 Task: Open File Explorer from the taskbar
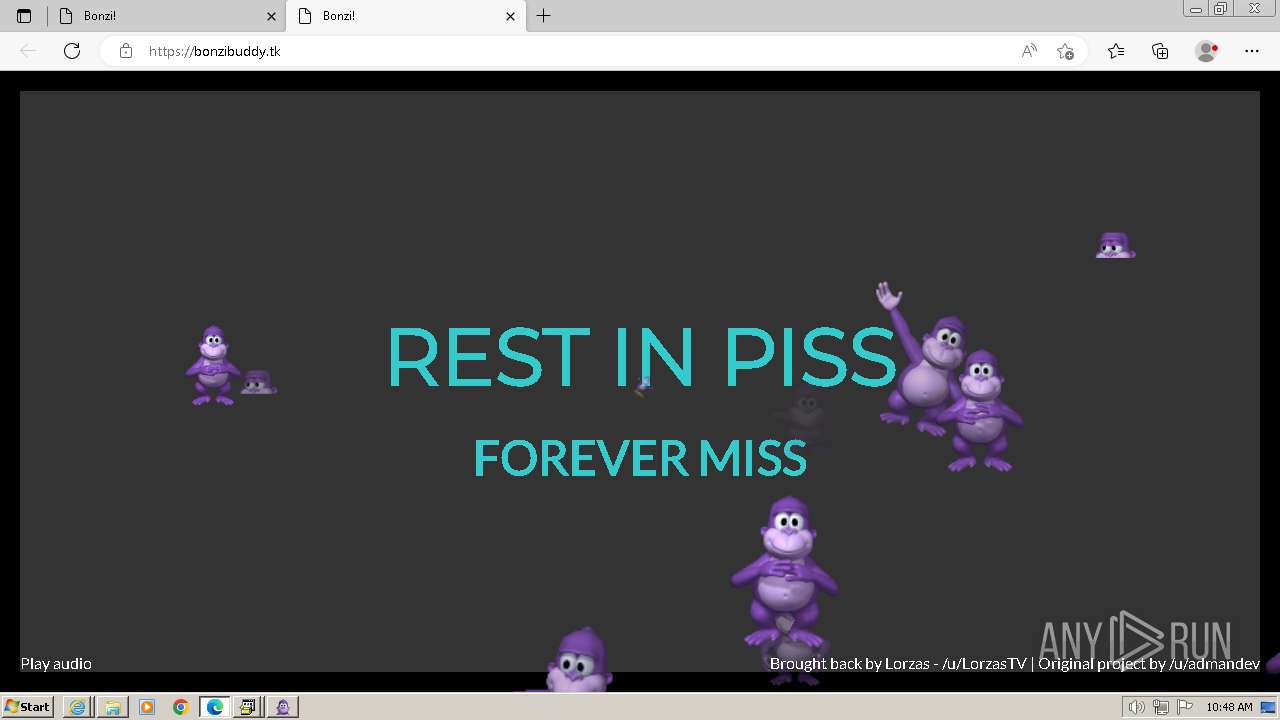112,707
